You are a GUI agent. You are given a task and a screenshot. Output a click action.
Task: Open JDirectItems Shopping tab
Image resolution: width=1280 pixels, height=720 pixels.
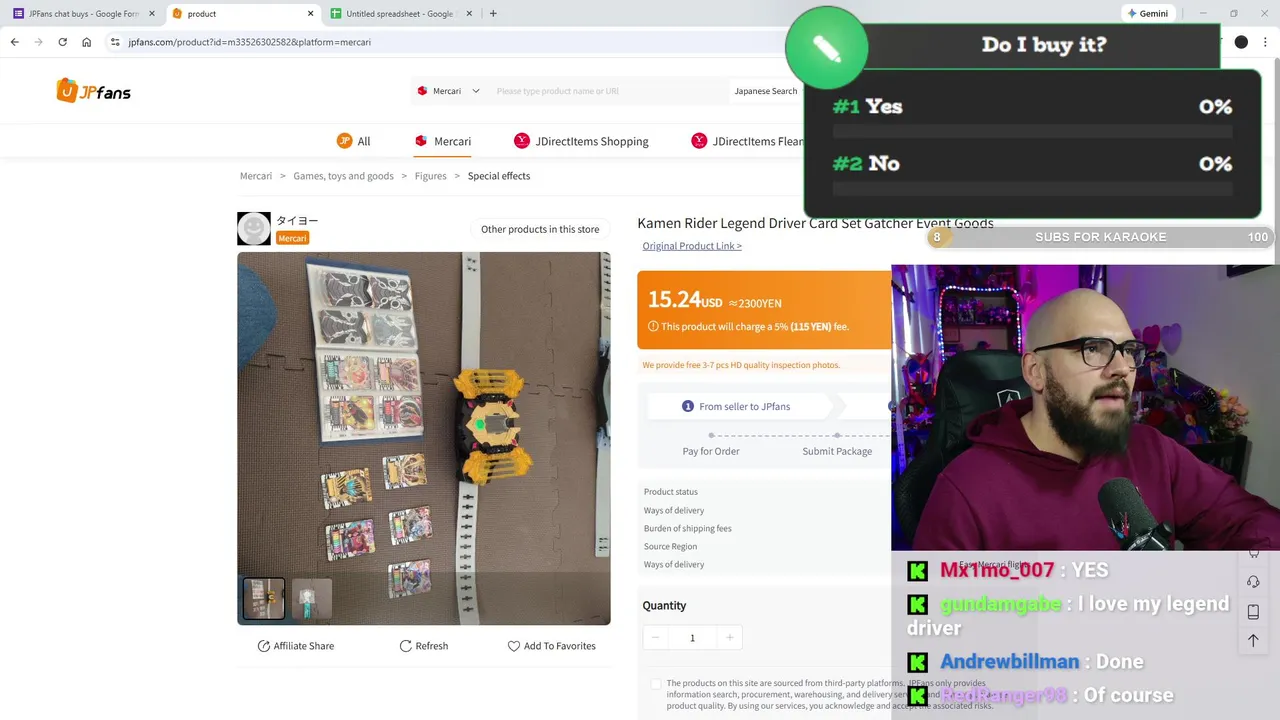point(581,141)
